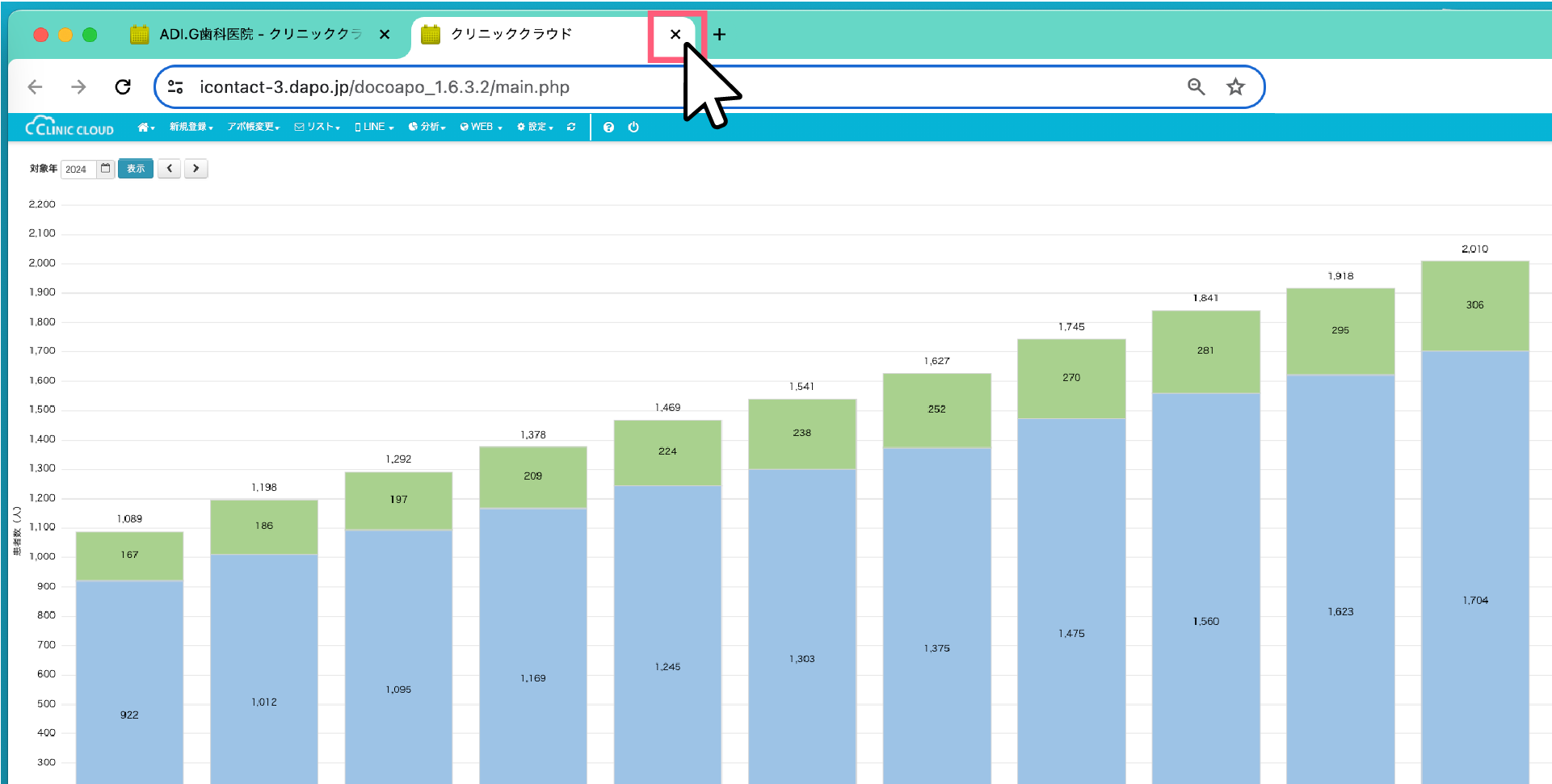Image resolution: width=1552 pixels, height=784 pixels.
Task: Open the 設定 settings dropdown
Action: (535, 128)
